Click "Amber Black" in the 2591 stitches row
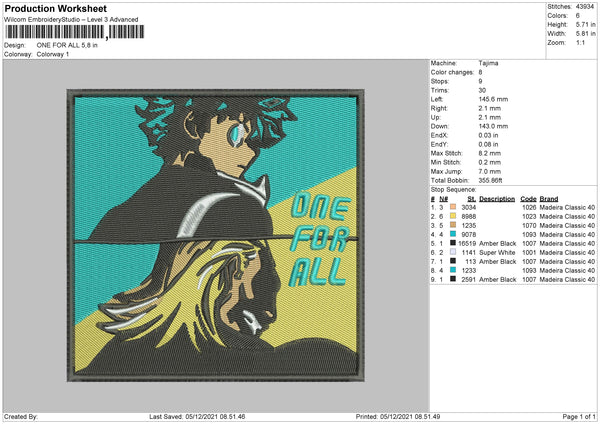The width and height of the screenshot is (600, 424). click(x=497, y=279)
